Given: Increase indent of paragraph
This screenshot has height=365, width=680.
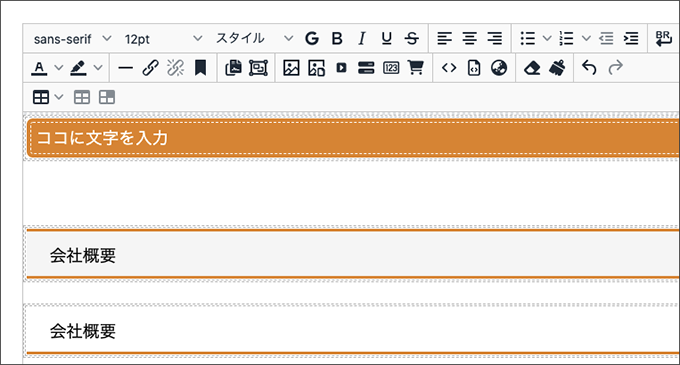Looking at the screenshot, I should [x=631, y=39].
